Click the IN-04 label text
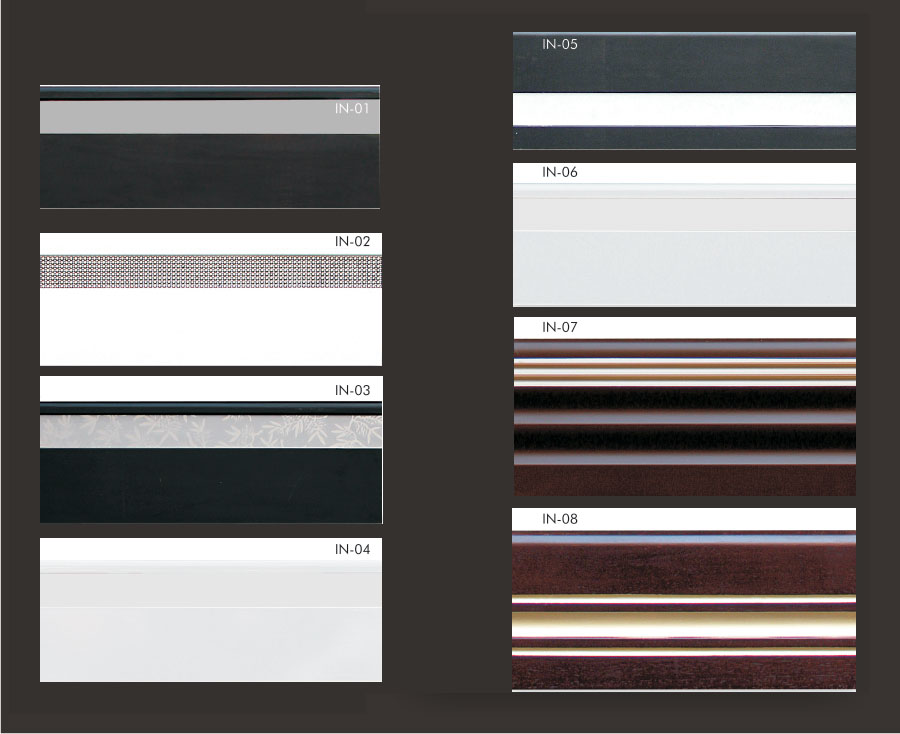Viewport: 900px width, 734px height. click(352, 549)
